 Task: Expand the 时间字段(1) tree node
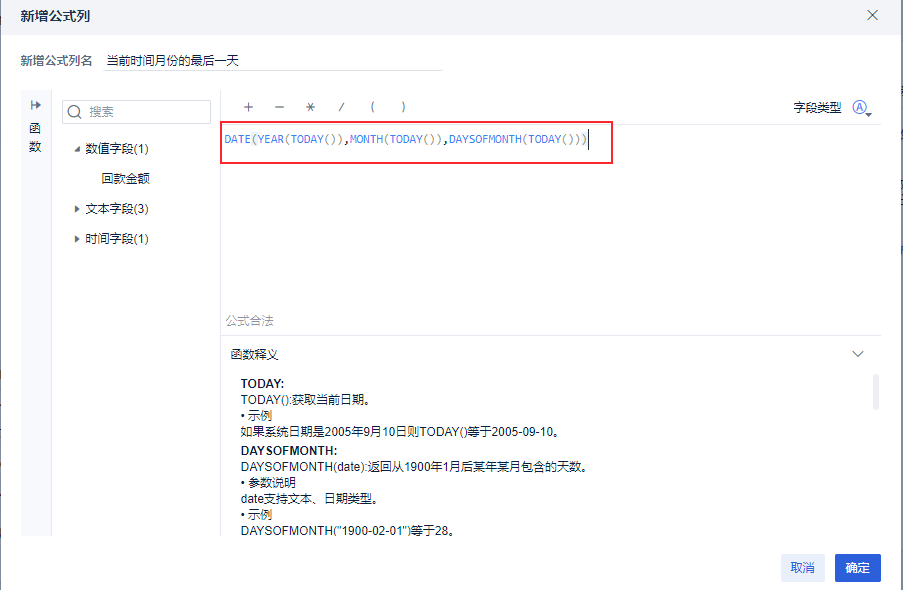pos(77,239)
